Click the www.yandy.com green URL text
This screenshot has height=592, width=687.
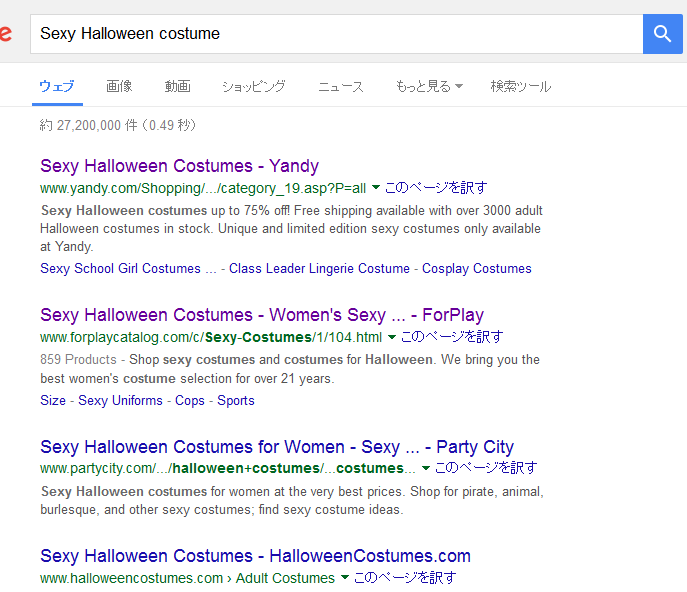pos(203,188)
